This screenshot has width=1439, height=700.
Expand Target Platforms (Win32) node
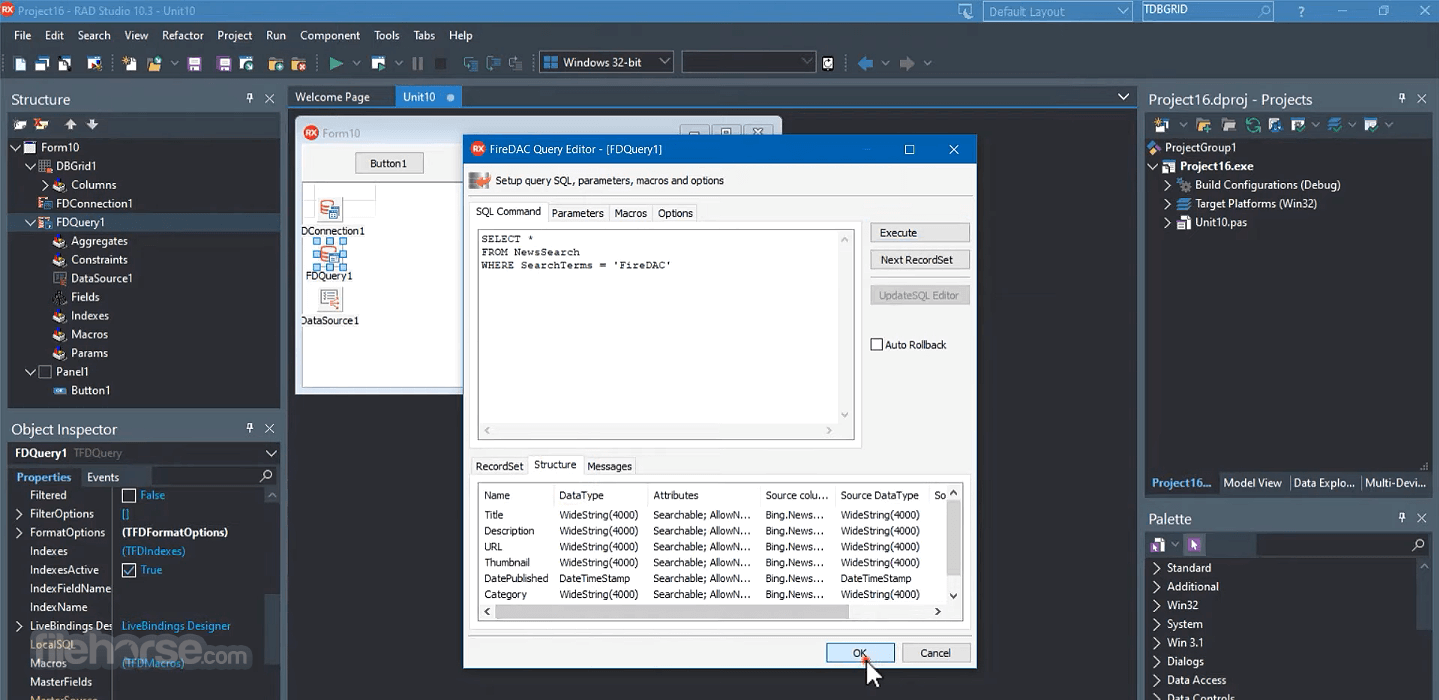pyautogui.click(x=1167, y=204)
